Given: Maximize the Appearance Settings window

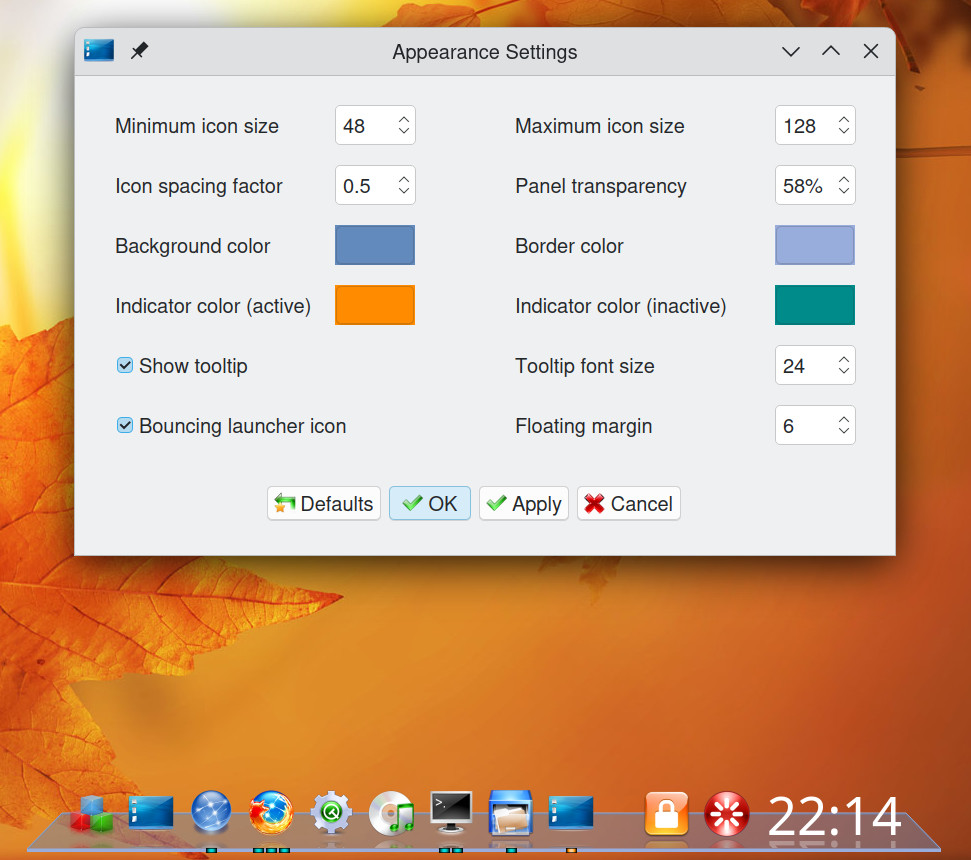Looking at the screenshot, I should tap(831, 51).
